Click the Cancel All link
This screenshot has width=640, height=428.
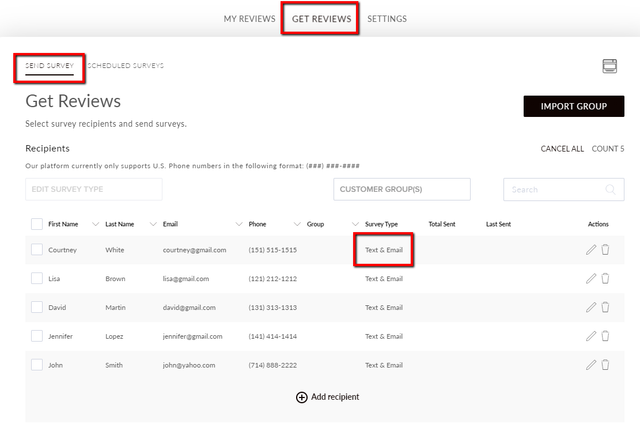pos(562,149)
